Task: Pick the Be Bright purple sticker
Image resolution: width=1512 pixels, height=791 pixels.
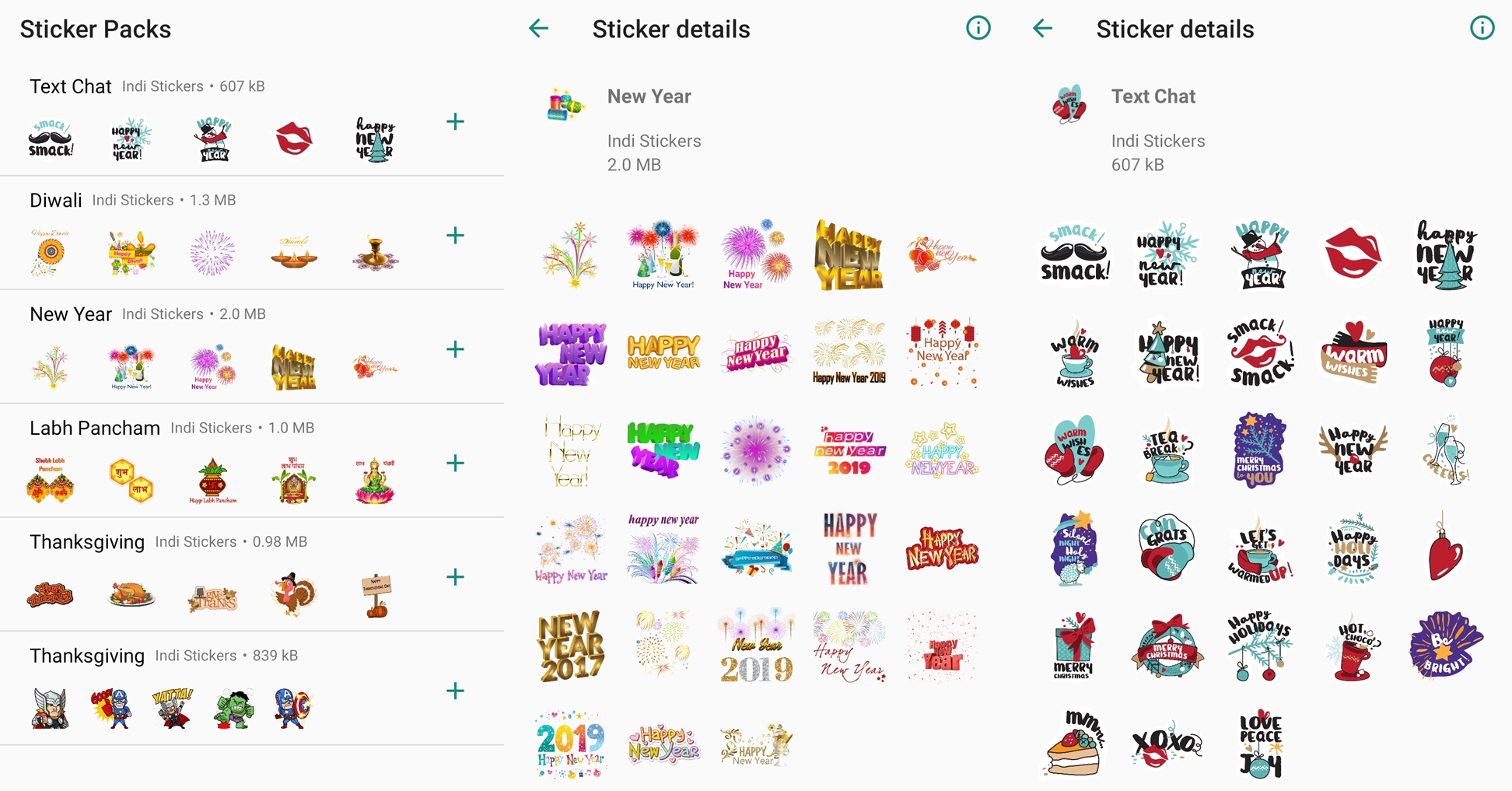Action: pyautogui.click(x=1445, y=645)
